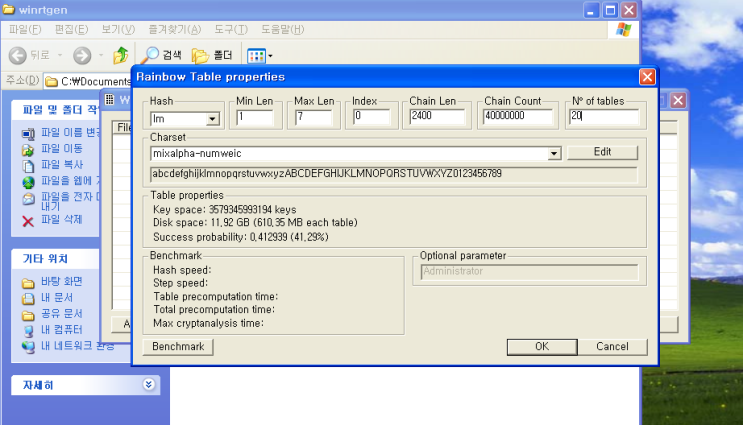
Task: Open Tools (도구) menu in Explorer
Action: (x=231, y=29)
